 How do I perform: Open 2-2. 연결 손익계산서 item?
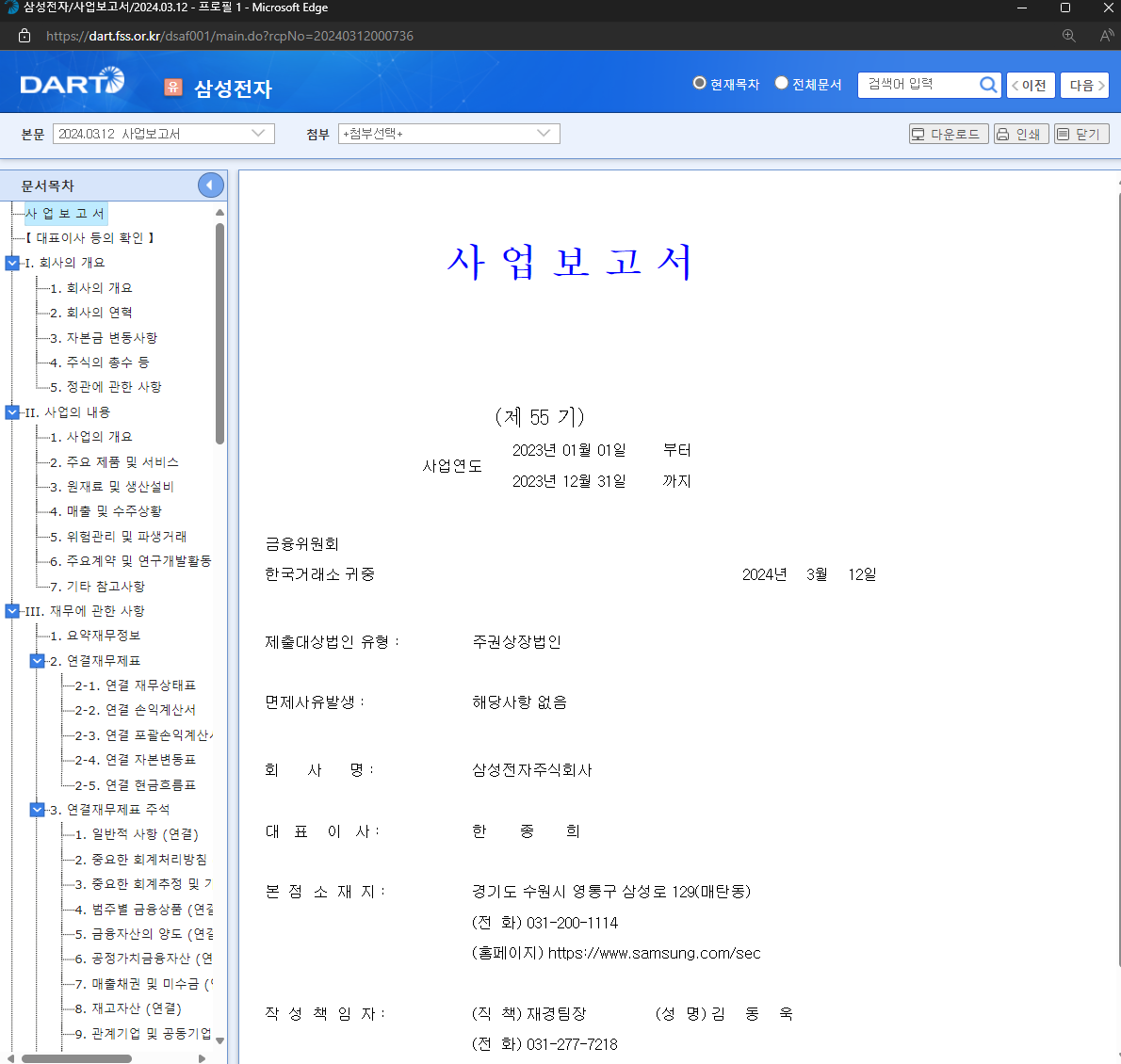(135, 710)
